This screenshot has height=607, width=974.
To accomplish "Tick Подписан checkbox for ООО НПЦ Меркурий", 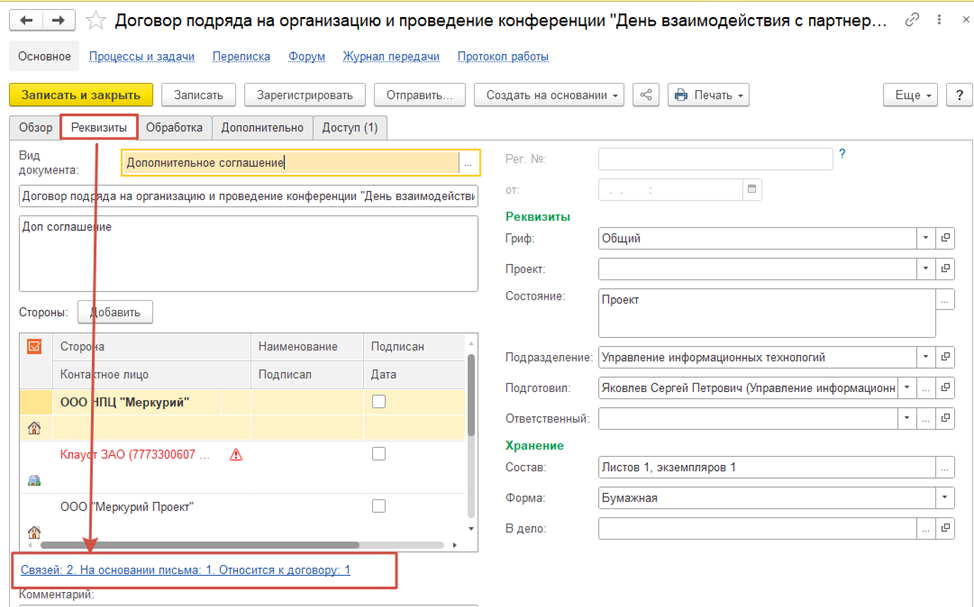I will coord(379,402).
